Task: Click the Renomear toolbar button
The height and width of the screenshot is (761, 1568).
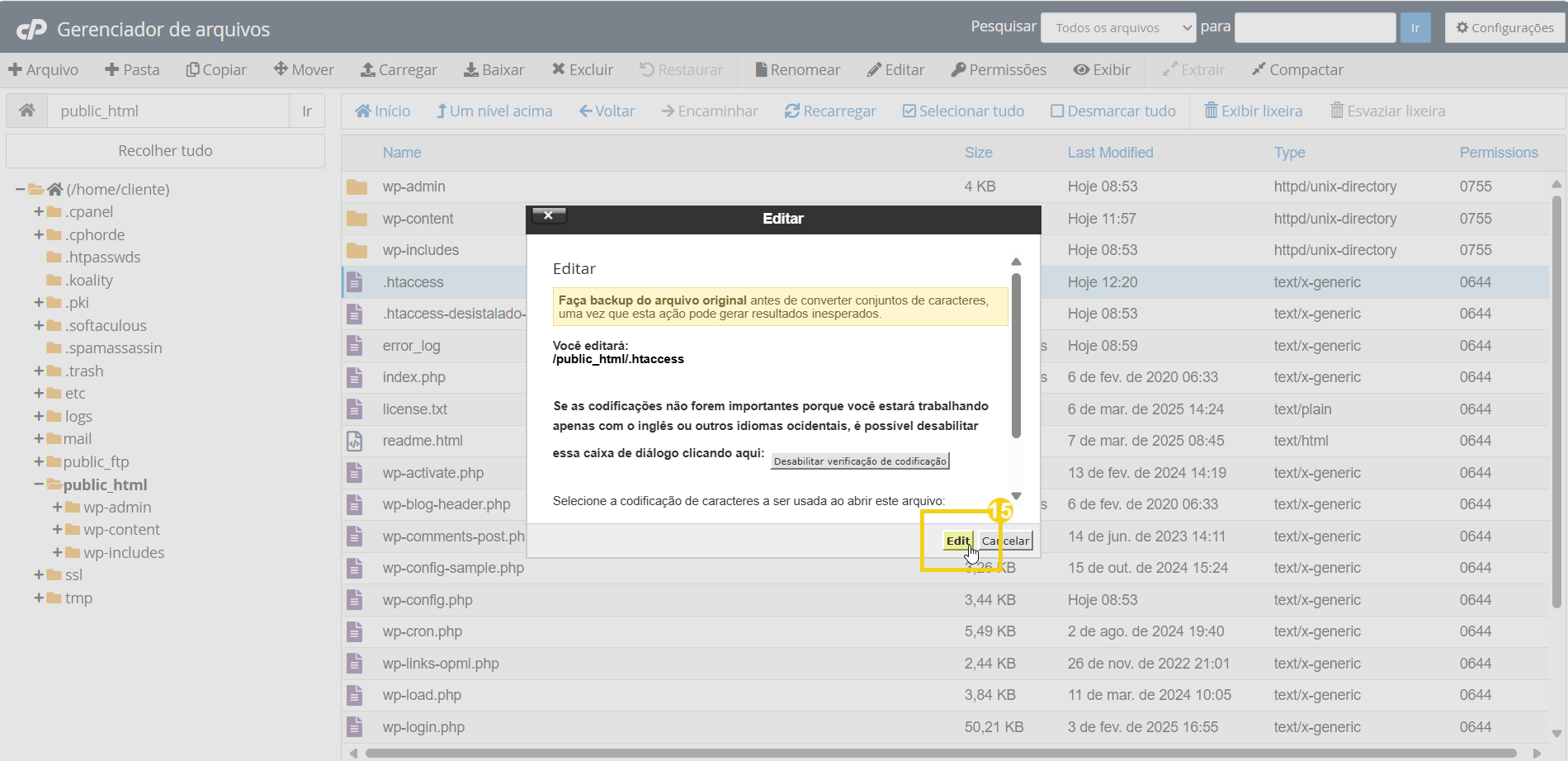Action: pyautogui.click(x=797, y=70)
